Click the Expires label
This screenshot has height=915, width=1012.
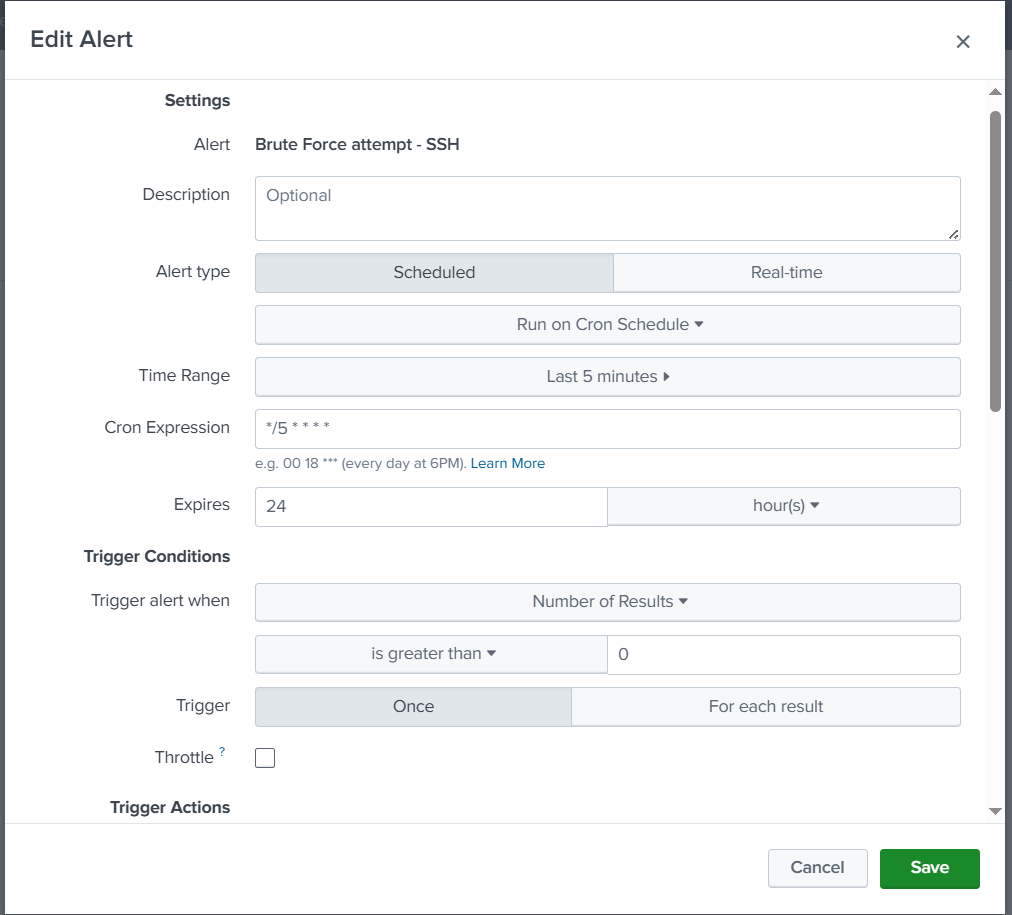pos(202,505)
